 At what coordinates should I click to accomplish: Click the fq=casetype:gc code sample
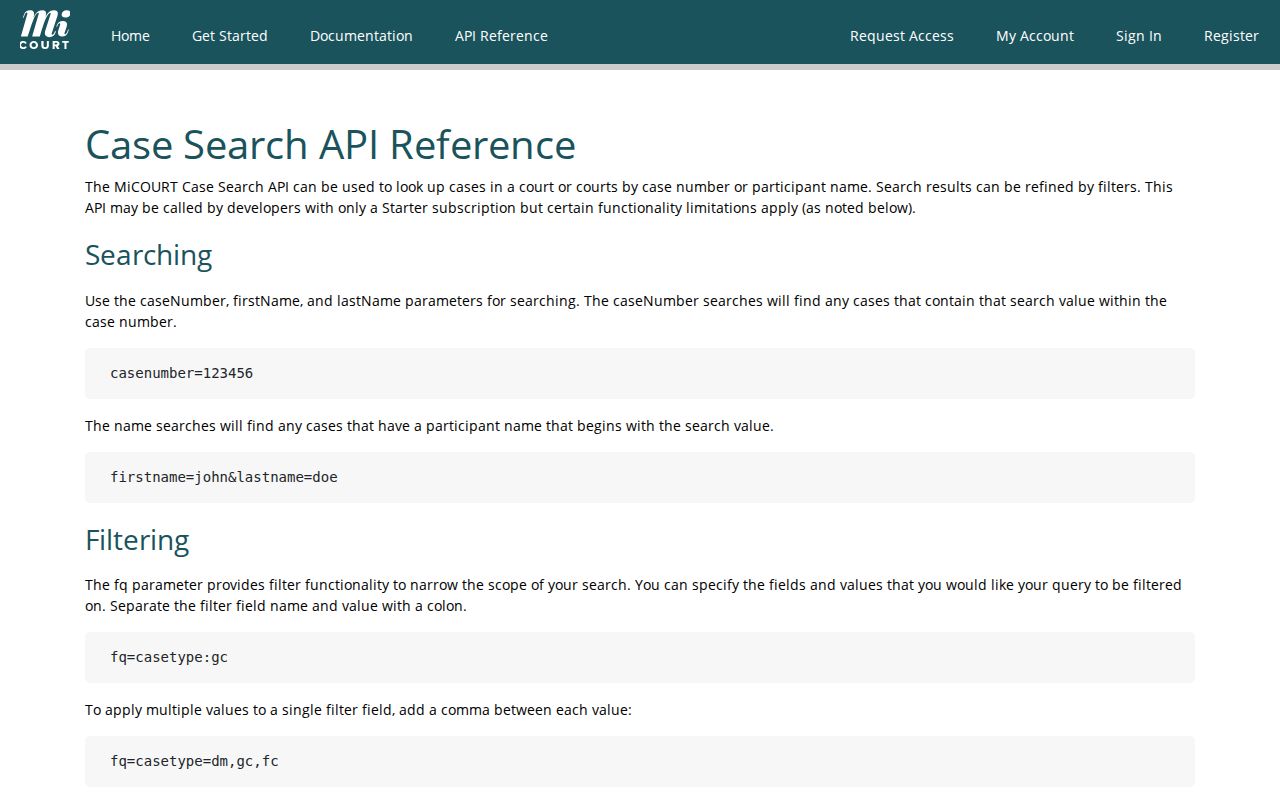[640, 657]
